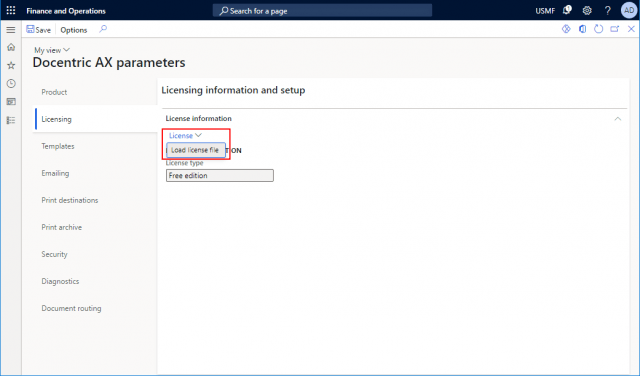Expand the navigation pane hamburger icon
Image resolution: width=640 pixels, height=376 pixels.
coord(11,30)
